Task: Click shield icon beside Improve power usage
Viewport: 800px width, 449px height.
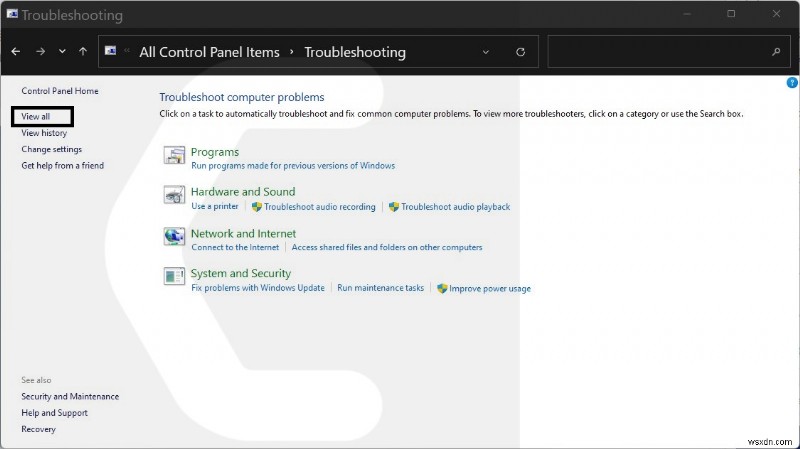Action: (x=442, y=288)
